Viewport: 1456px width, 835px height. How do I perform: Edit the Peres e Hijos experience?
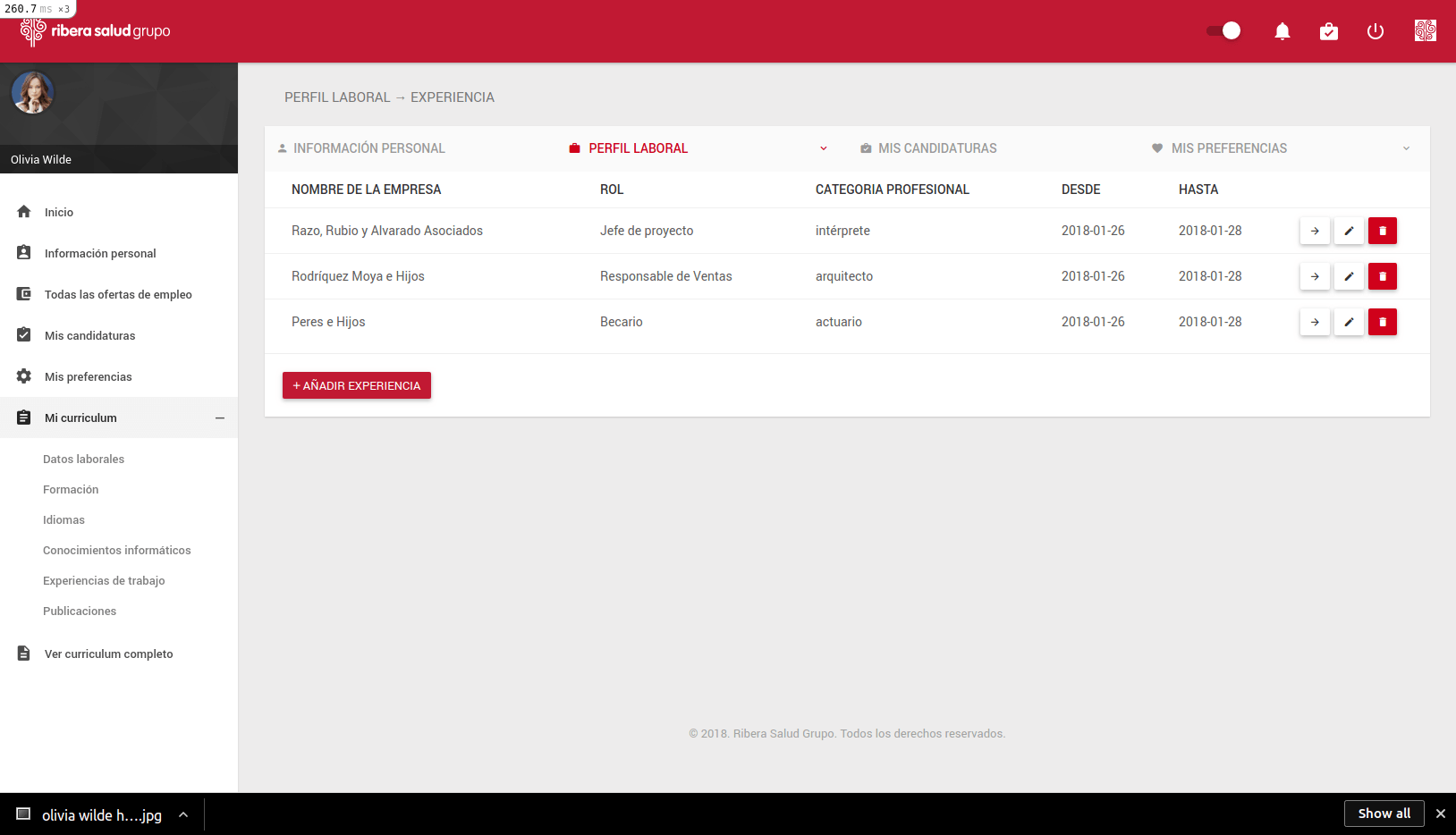1349,322
